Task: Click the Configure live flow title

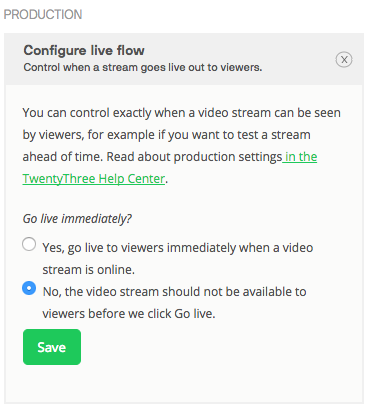Action: point(84,50)
